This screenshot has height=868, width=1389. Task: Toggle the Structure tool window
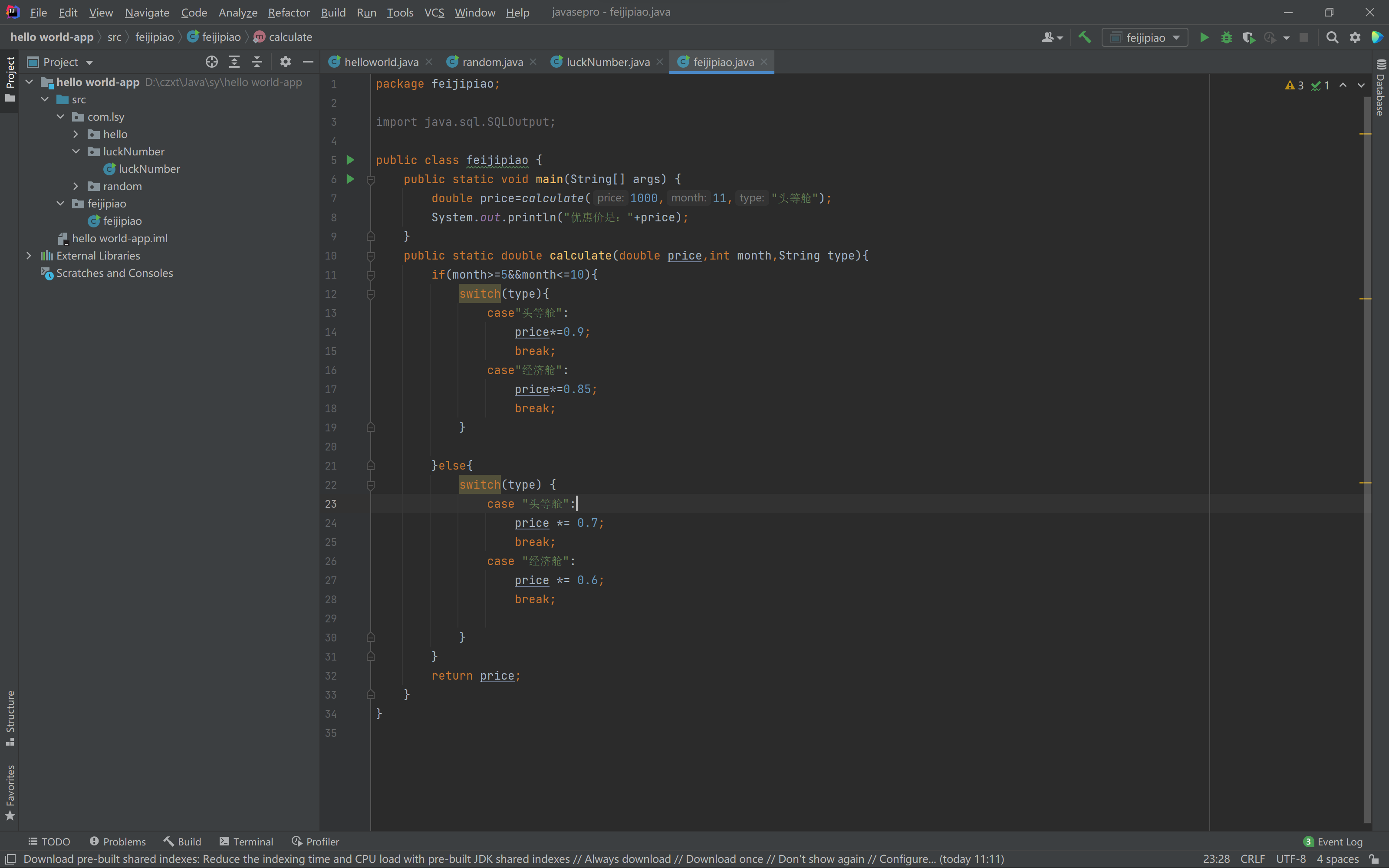coord(10,717)
